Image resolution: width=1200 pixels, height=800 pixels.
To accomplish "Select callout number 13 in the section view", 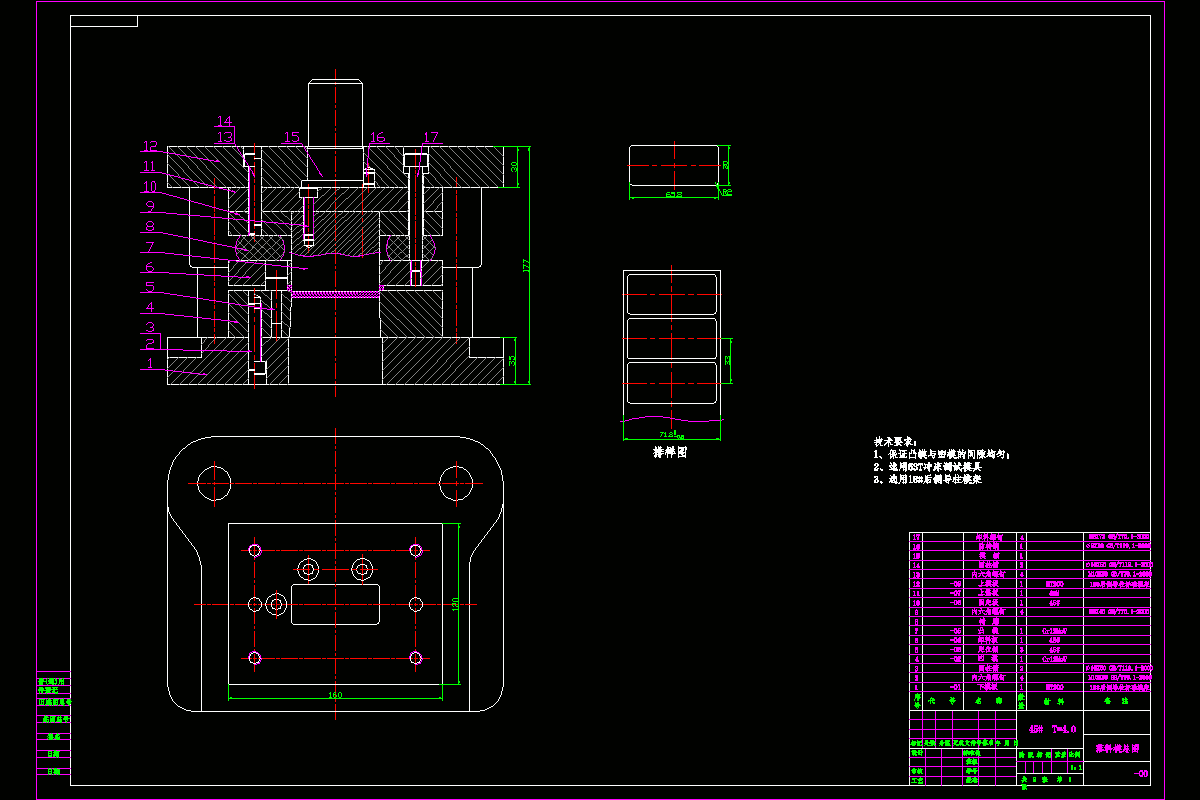I will 224,136.
